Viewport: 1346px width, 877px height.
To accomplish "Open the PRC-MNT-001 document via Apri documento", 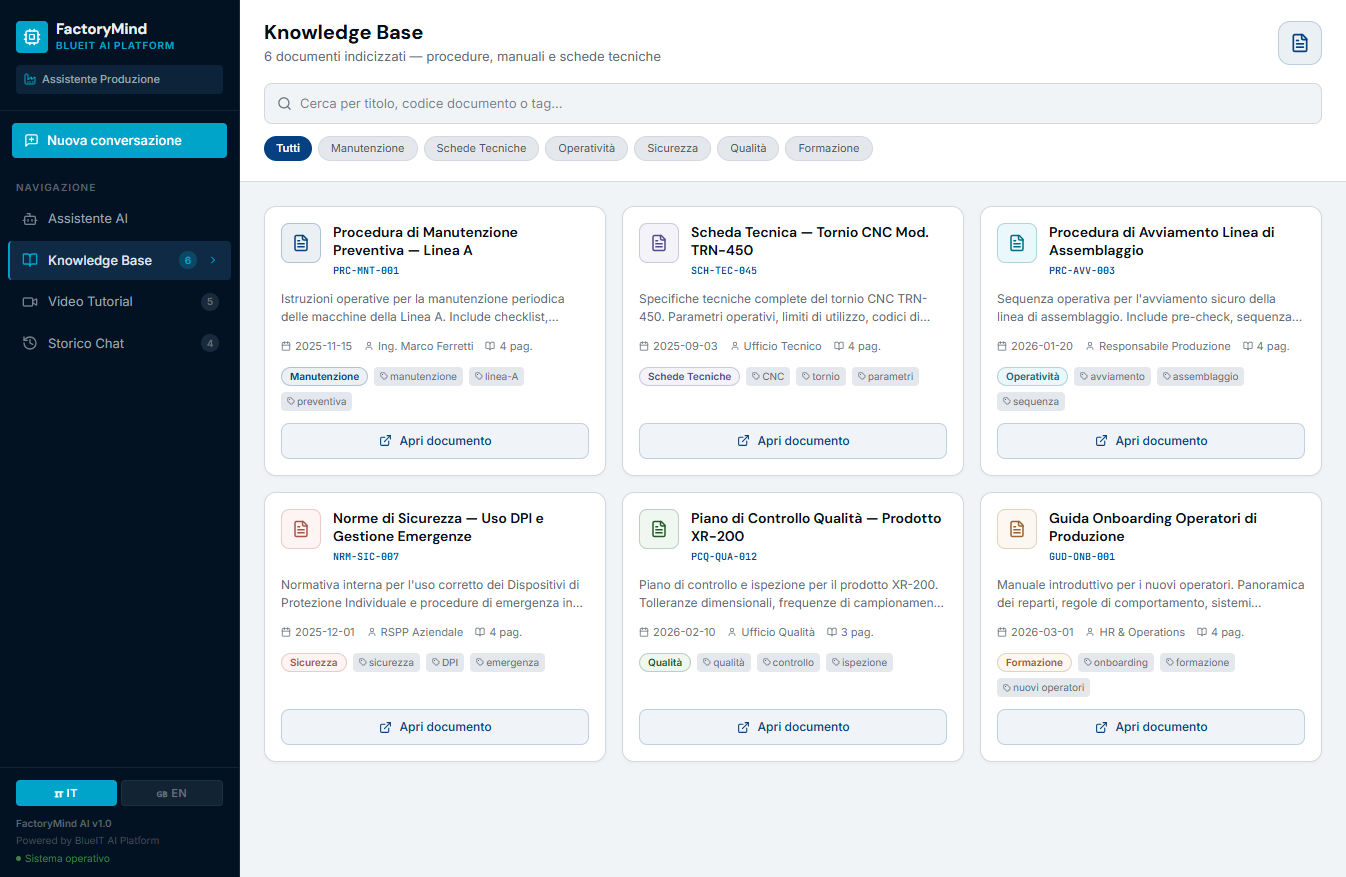I will click(435, 441).
